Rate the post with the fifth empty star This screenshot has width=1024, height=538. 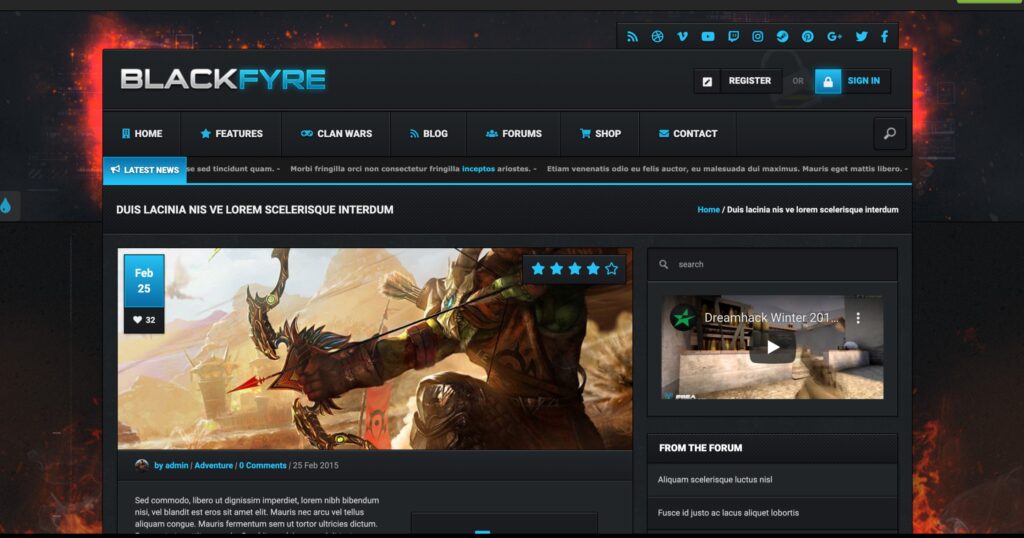click(x=611, y=268)
